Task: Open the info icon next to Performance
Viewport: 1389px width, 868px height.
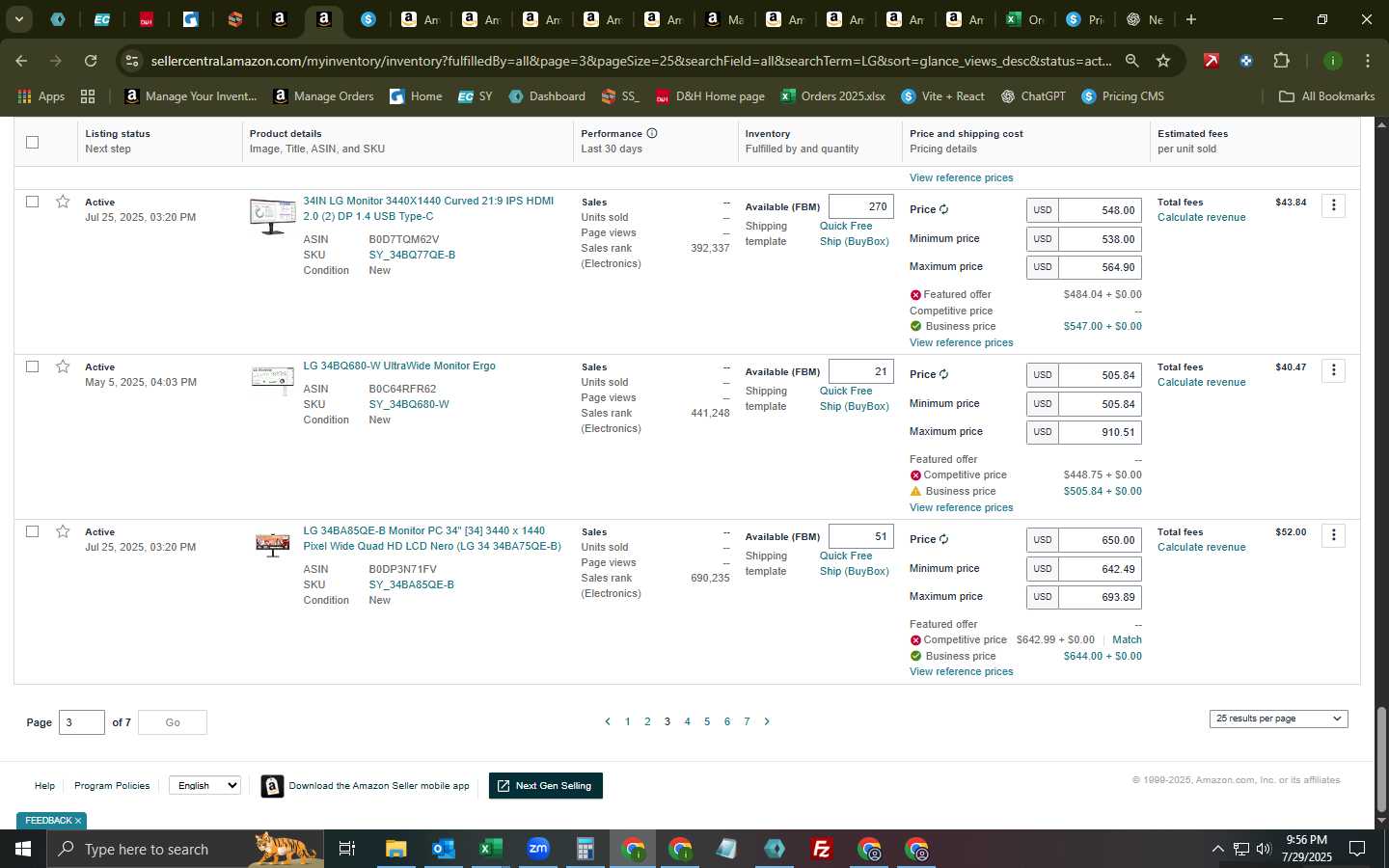Action: [652, 133]
